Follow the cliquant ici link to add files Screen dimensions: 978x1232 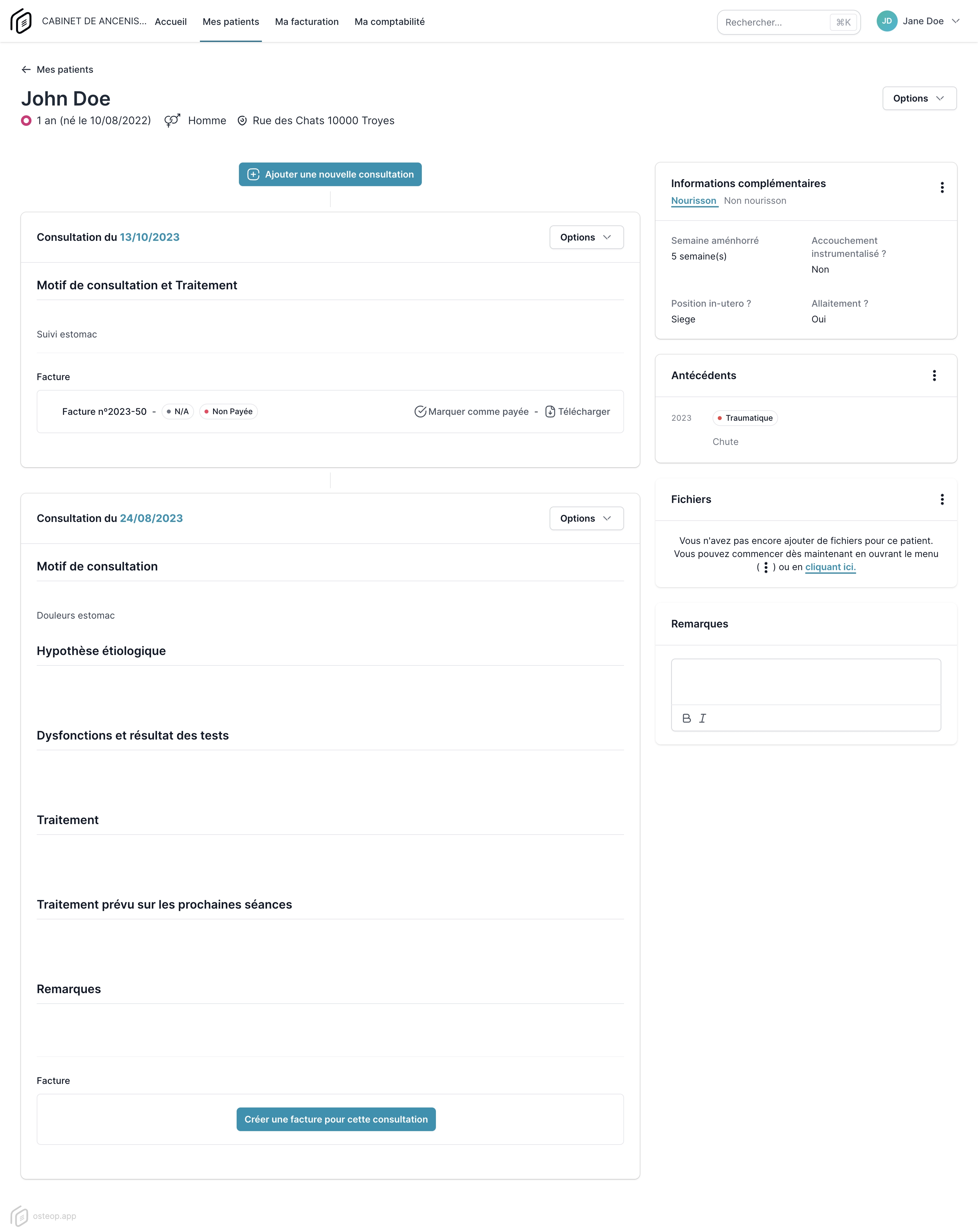tap(830, 567)
